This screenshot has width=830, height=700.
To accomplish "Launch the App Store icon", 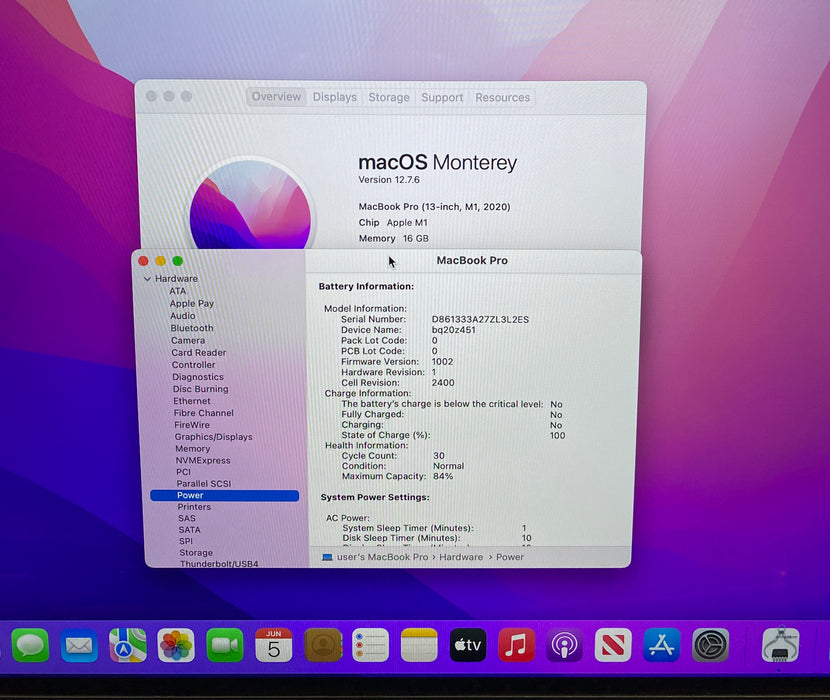I will [662, 645].
